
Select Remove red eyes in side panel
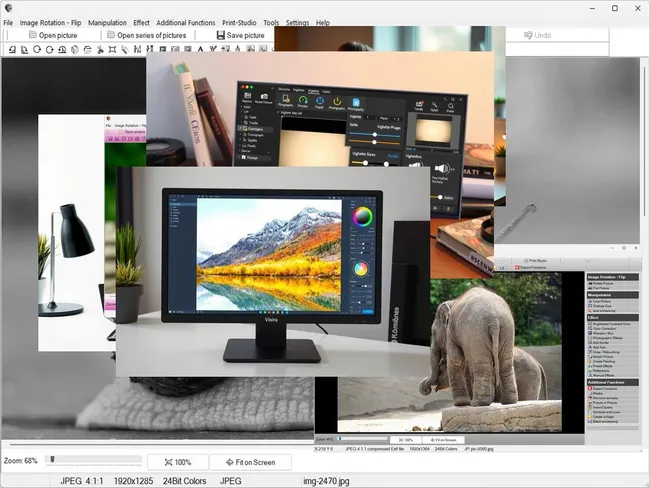[x=604, y=398]
